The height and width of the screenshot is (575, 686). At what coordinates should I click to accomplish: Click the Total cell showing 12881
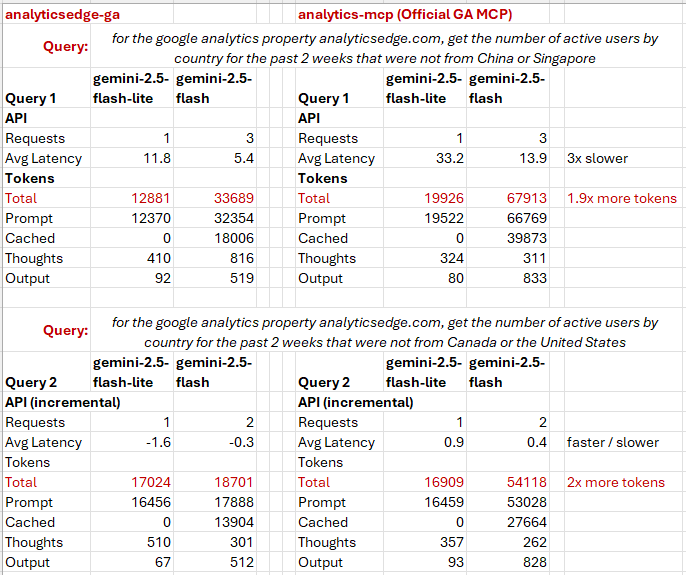[x=150, y=198]
